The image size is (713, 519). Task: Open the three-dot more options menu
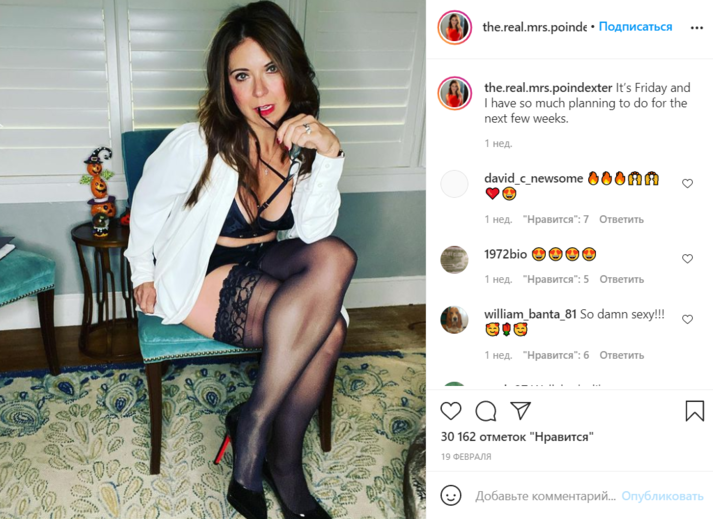pyautogui.click(x=697, y=28)
